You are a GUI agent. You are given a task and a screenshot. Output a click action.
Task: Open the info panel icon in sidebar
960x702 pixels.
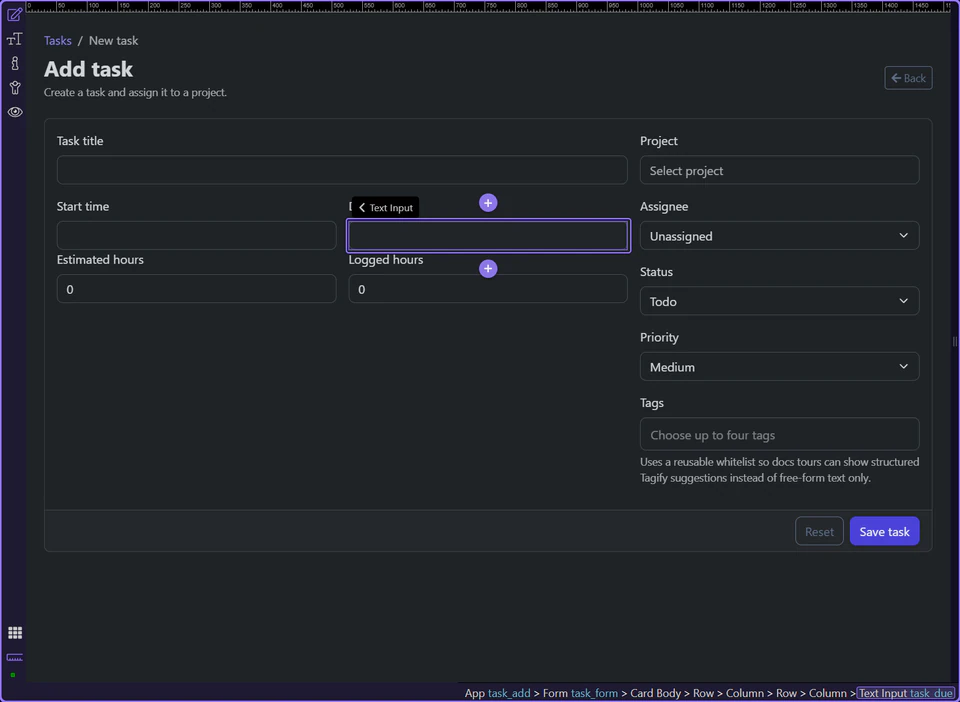(x=14, y=62)
